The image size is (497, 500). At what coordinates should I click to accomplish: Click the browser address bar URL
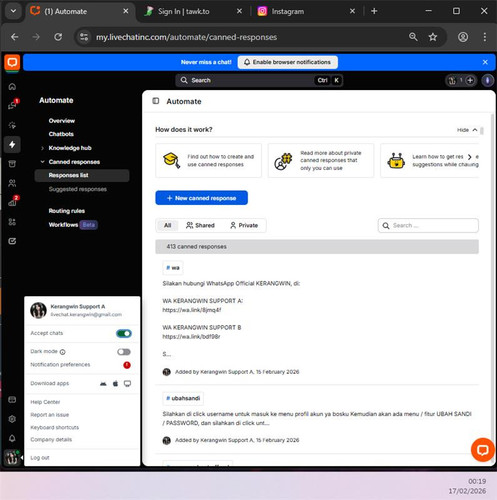coord(186,37)
